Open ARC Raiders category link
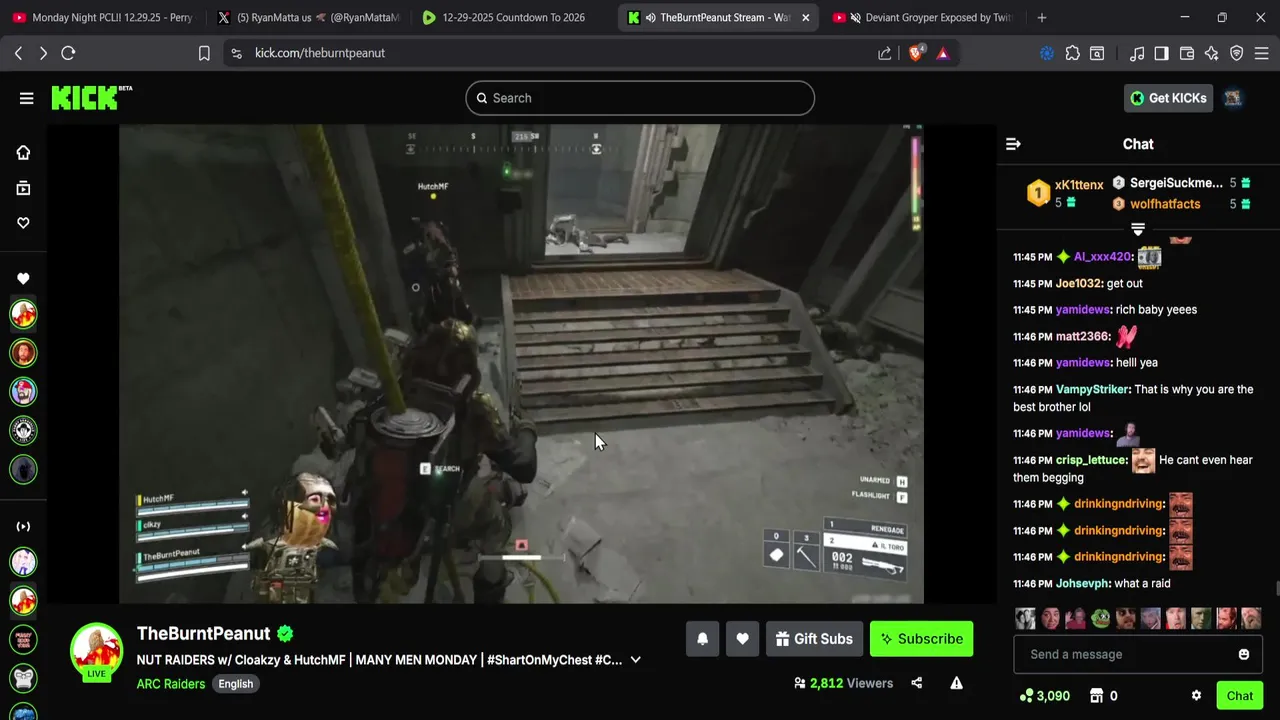Screen dimensions: 1280x720 tap(171, 684)
